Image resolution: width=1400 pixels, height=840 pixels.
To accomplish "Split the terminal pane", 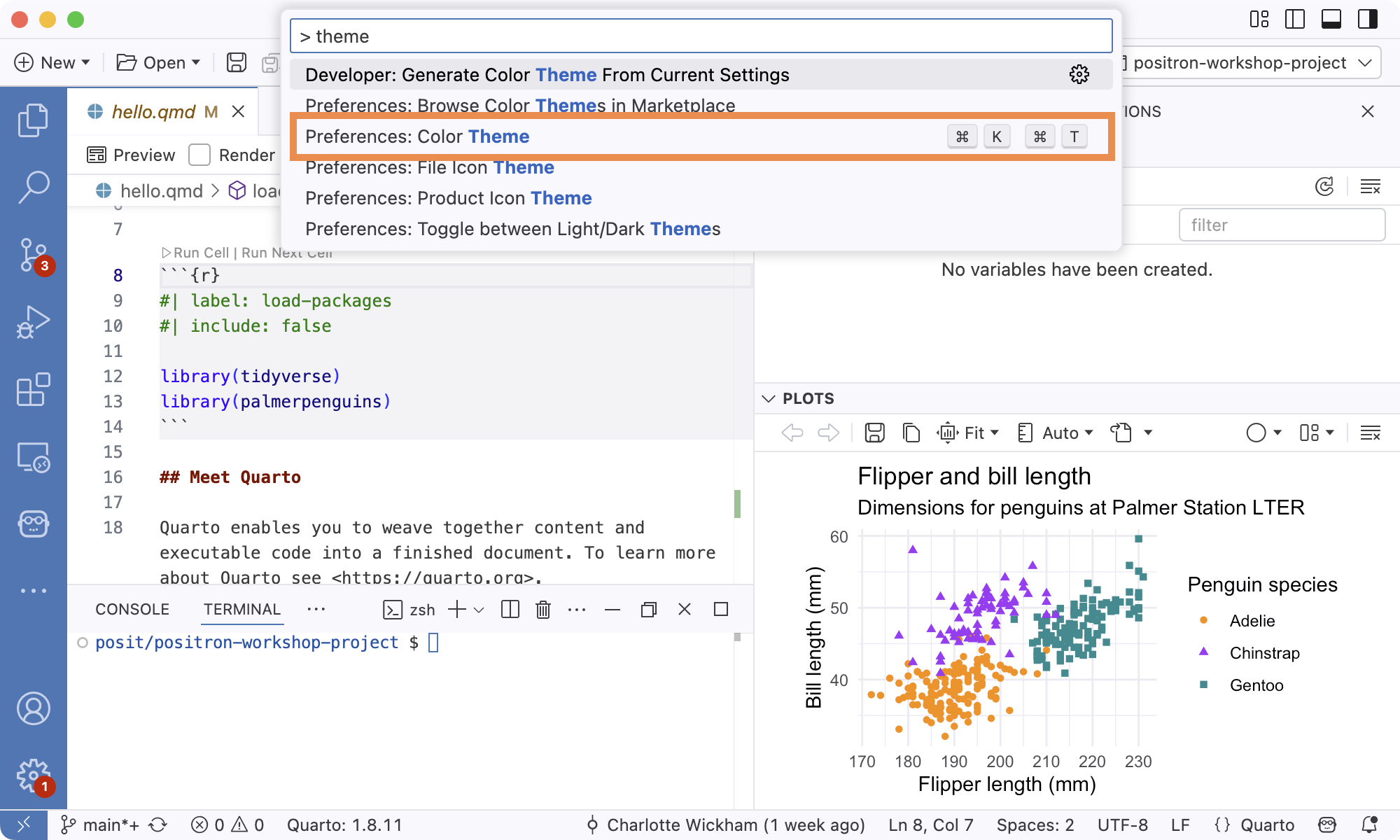I will (510, 609).
